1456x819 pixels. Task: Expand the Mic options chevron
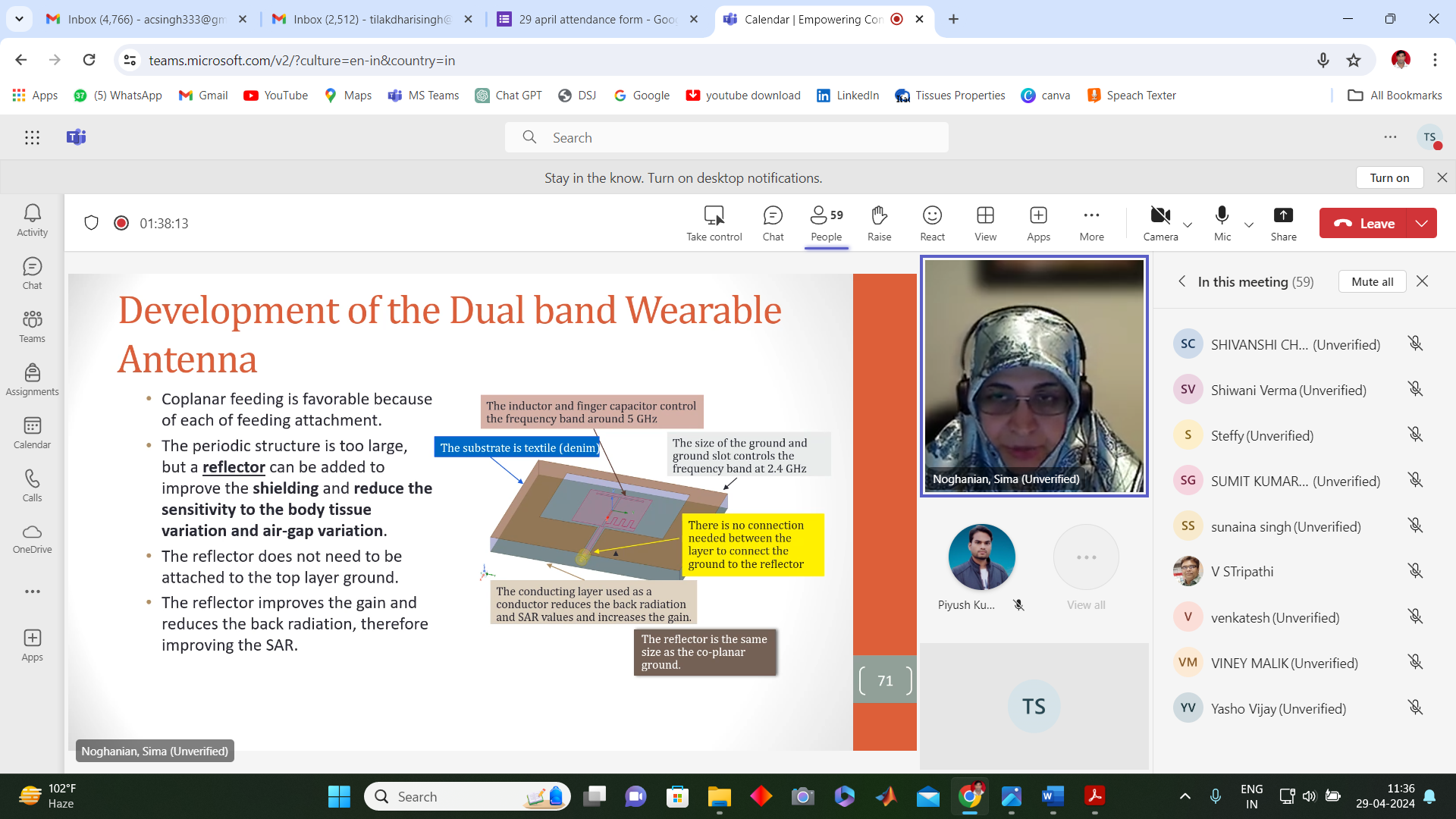pos(1249,224)
